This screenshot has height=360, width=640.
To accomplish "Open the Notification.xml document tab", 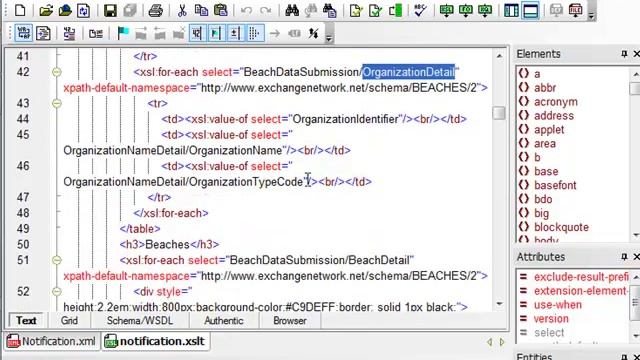I will click(52, 341).
